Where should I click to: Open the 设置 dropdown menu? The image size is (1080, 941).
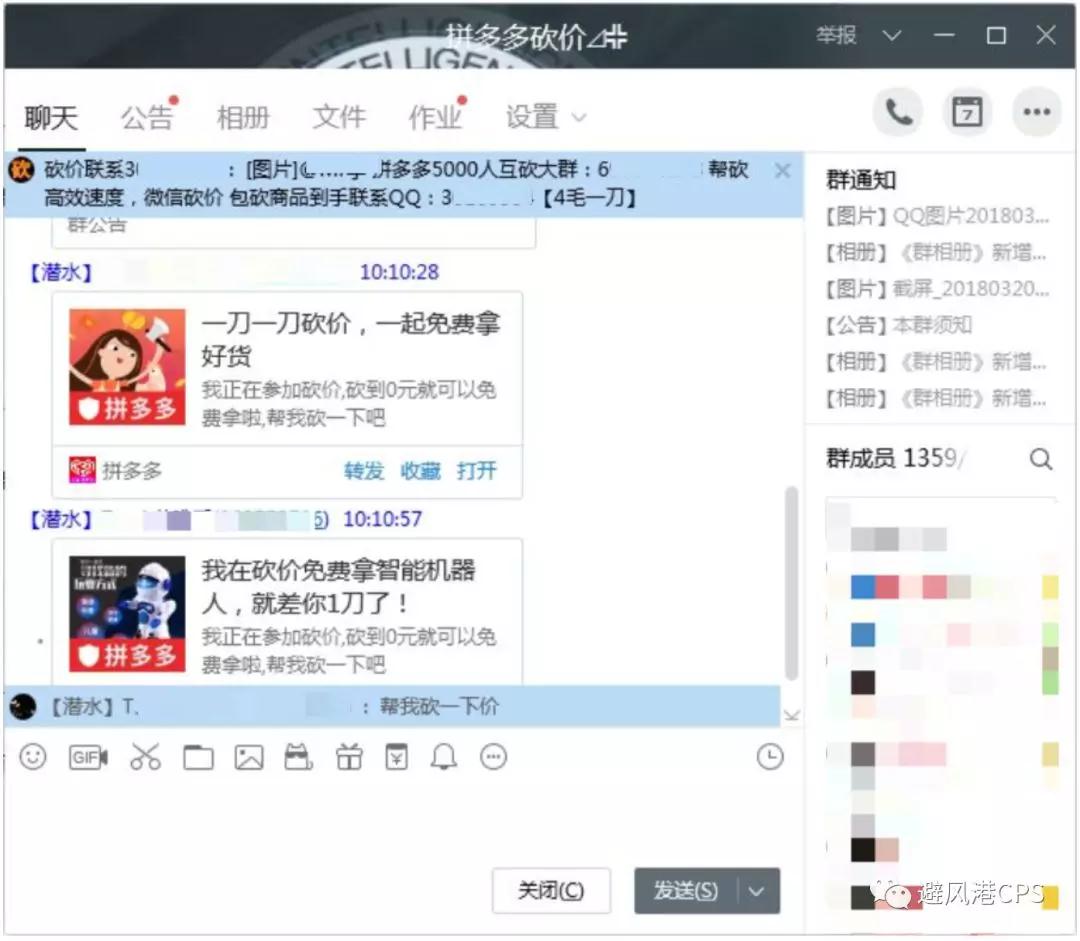(546, 117)
